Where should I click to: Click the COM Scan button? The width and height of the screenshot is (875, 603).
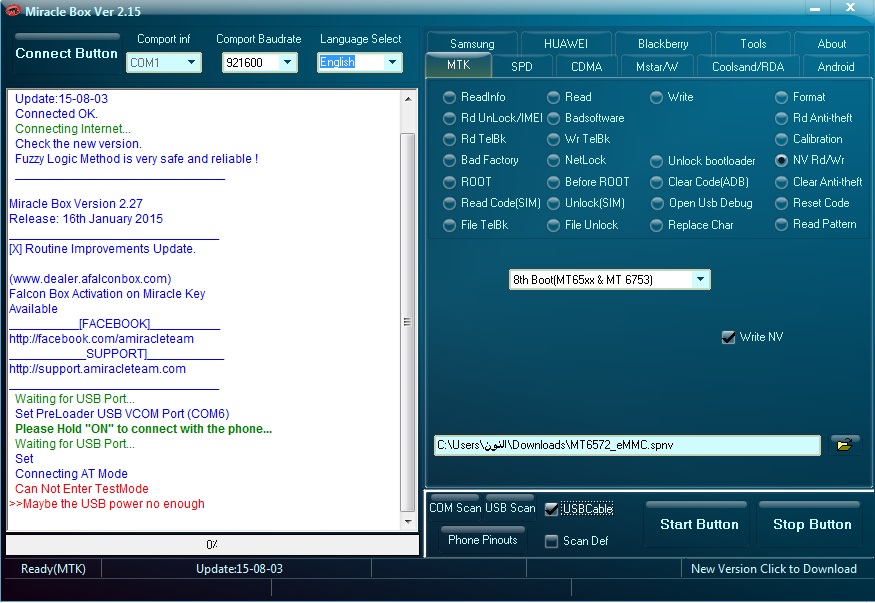click(x=455, y=508)
